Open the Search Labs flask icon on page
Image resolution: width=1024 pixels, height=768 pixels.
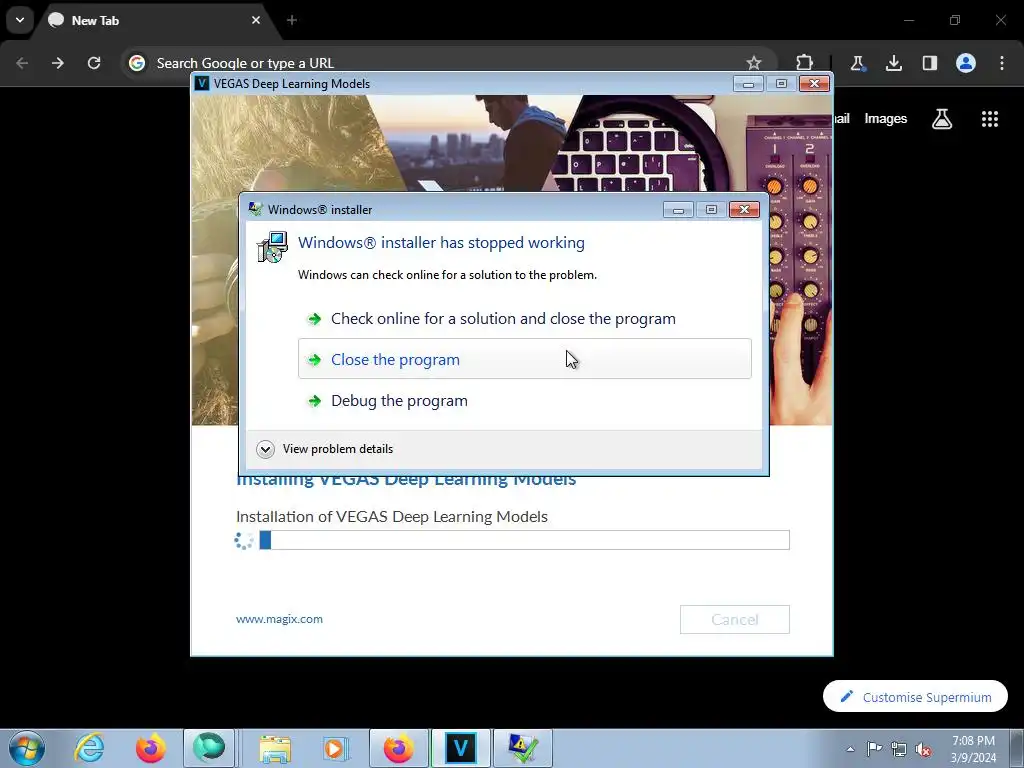tap(942, 119)
